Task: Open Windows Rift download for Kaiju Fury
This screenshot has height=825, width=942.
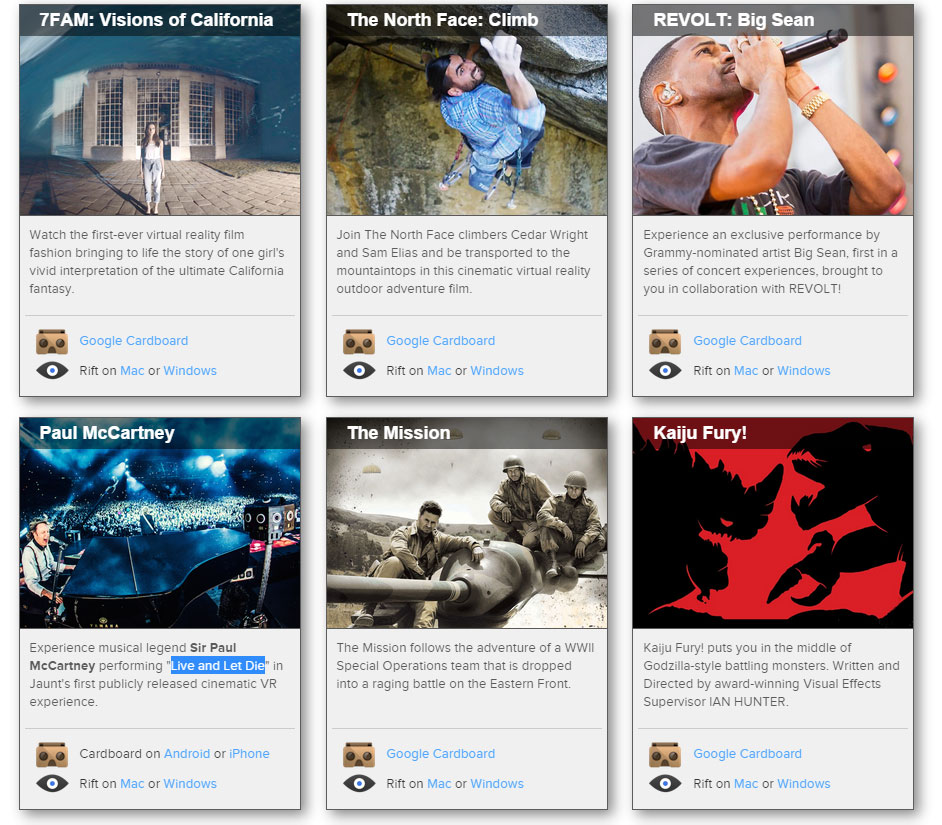Action: (x=804, y=784)
